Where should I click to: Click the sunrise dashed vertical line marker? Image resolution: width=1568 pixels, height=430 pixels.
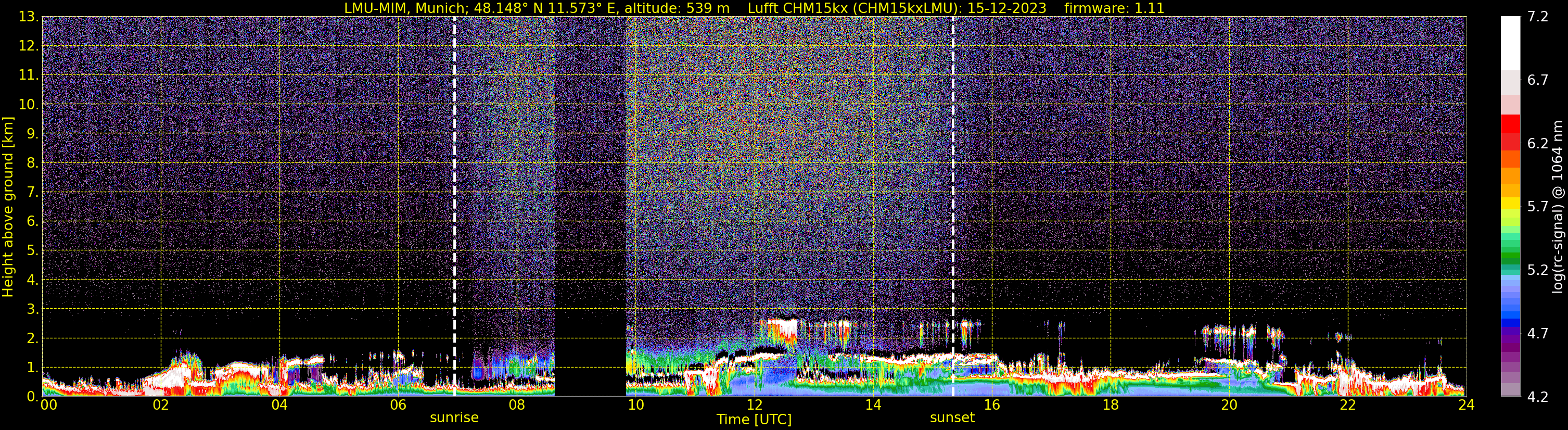point(454,207)
